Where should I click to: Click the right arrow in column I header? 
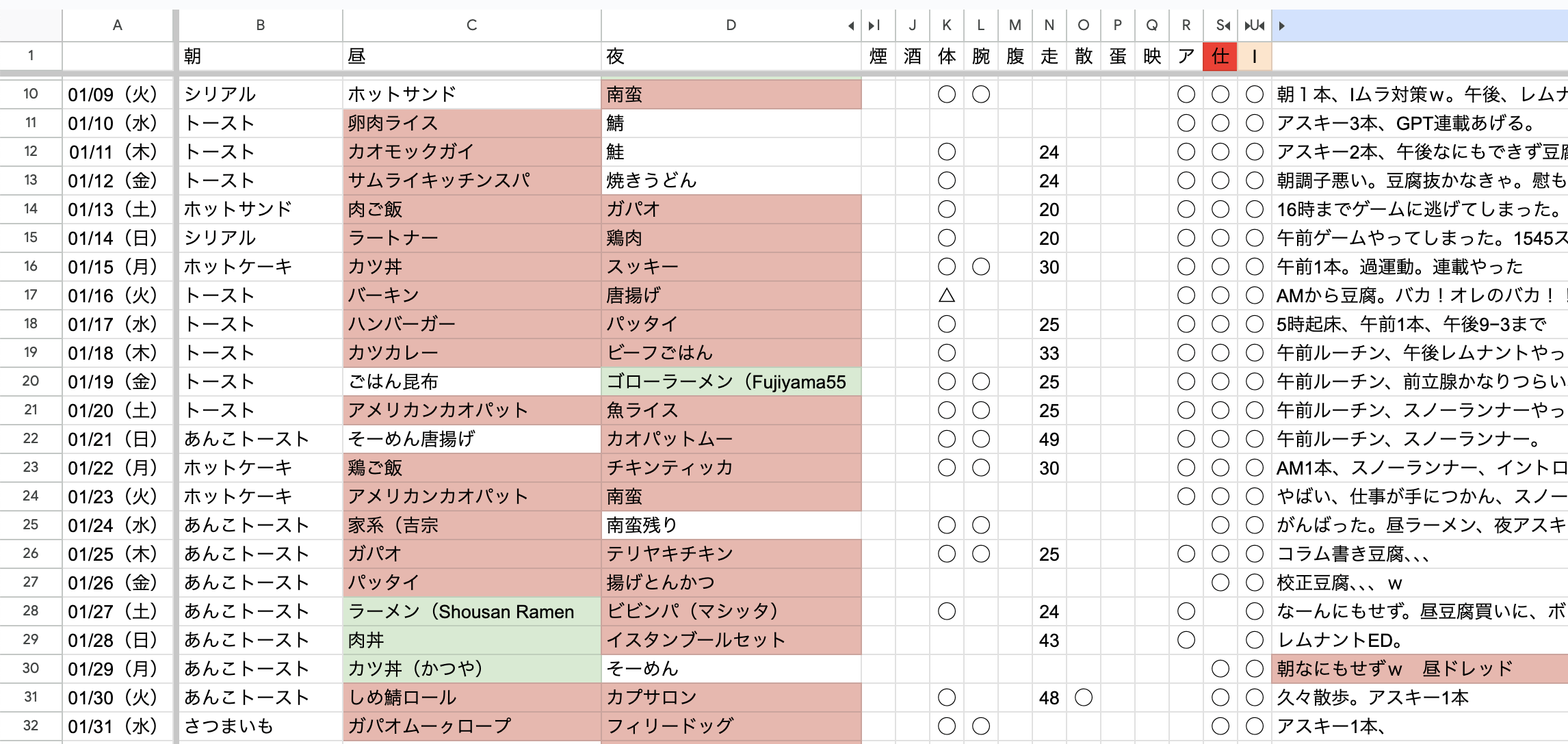pos(871,26)
